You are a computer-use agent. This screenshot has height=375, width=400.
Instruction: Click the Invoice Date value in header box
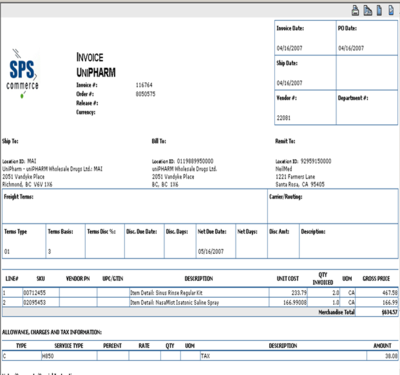(289, 48)
